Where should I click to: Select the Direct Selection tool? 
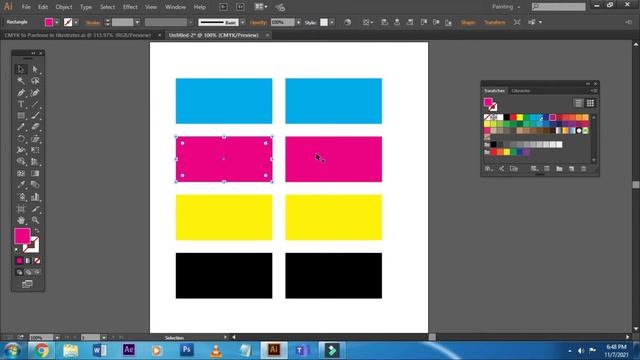click(35, 69)
